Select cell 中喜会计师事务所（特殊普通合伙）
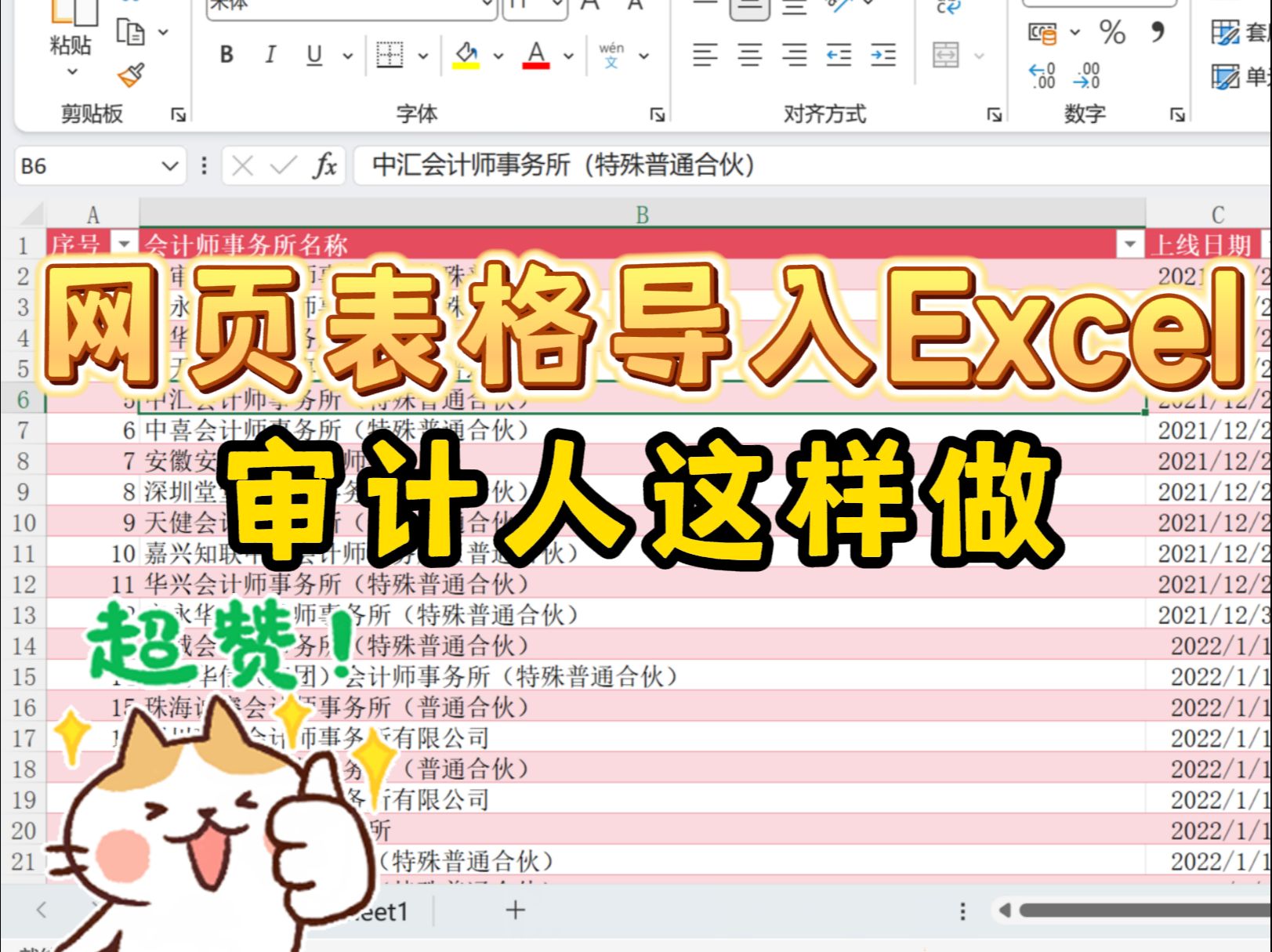The width and height of the screenshot is (1272, 952). [x=642, y=430]
